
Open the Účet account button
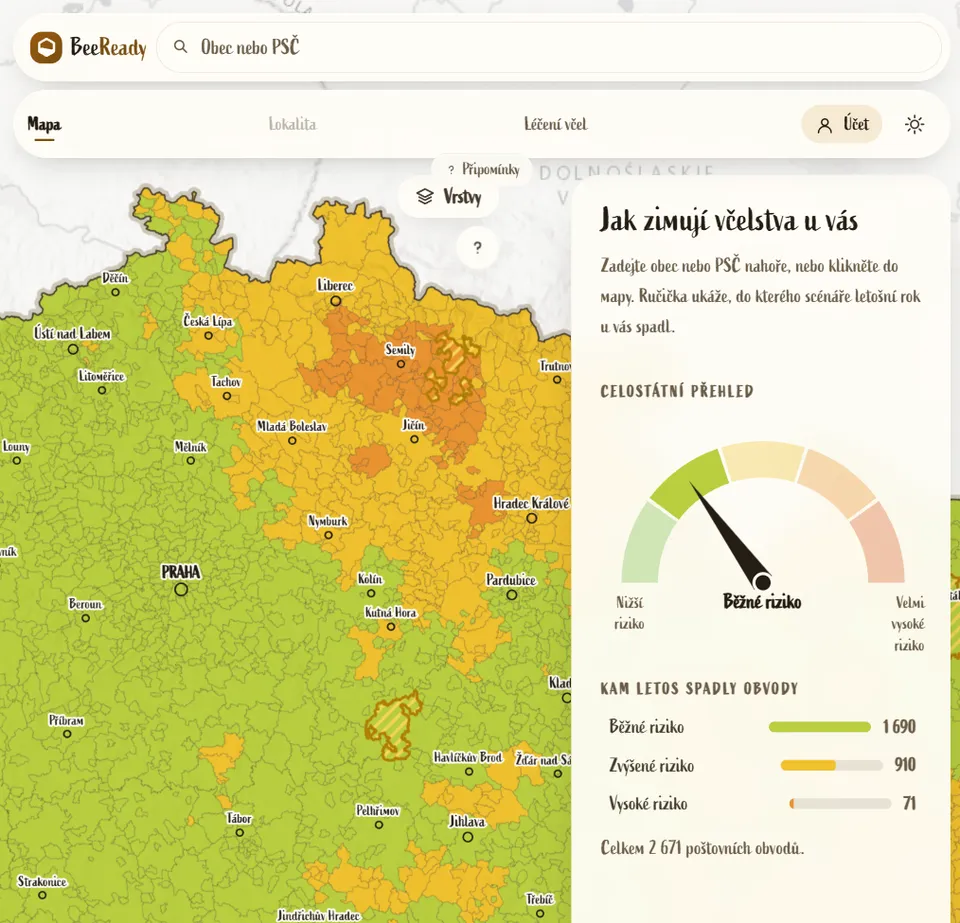coord(842,124)
